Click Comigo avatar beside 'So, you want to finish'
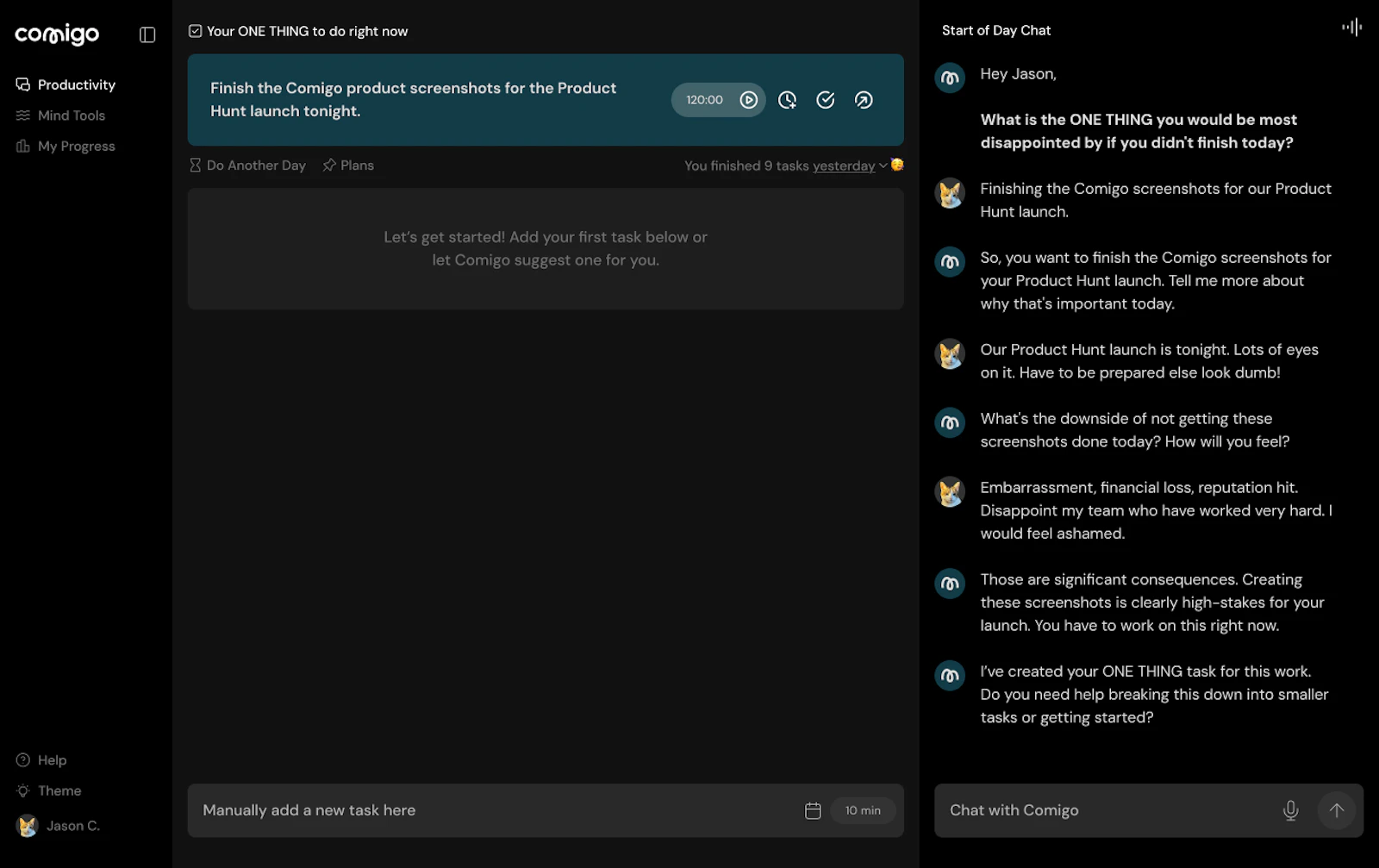This screenshot has height=868, width=1379. click(950, 262)
